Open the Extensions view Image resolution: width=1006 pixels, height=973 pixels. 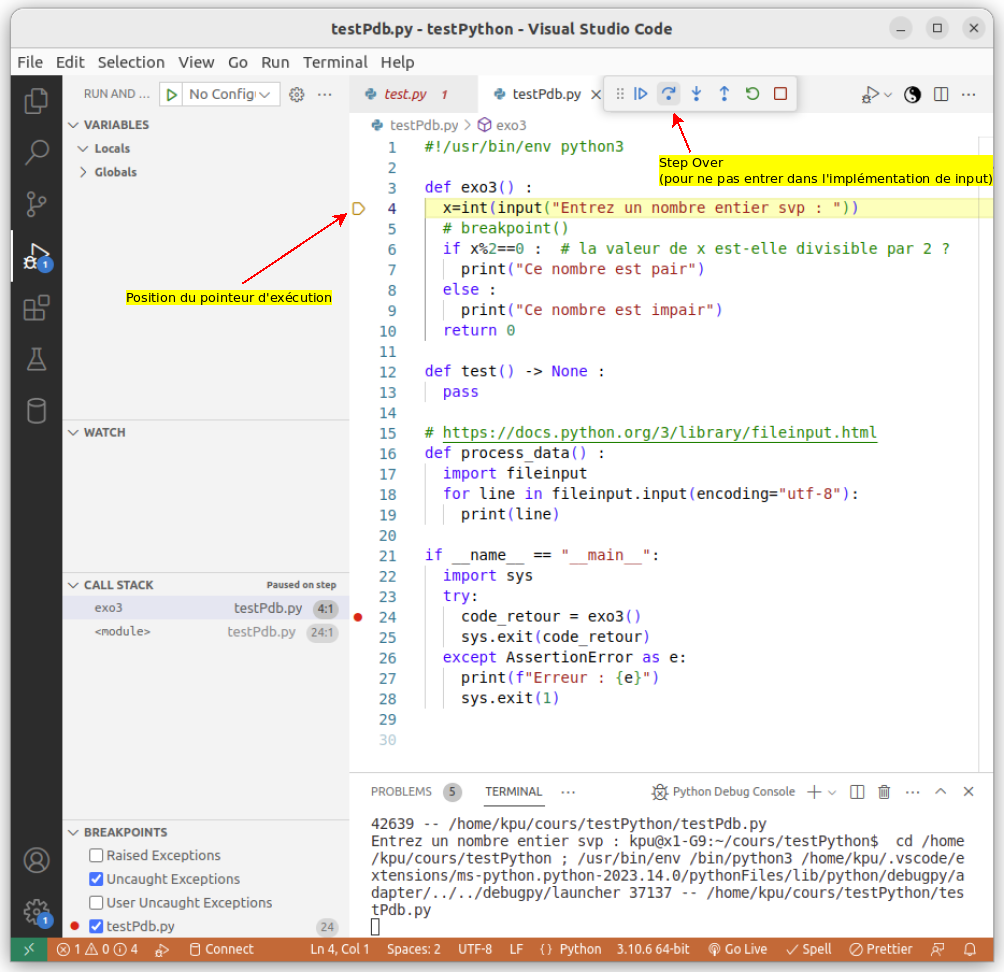click(x=36, y=308)
